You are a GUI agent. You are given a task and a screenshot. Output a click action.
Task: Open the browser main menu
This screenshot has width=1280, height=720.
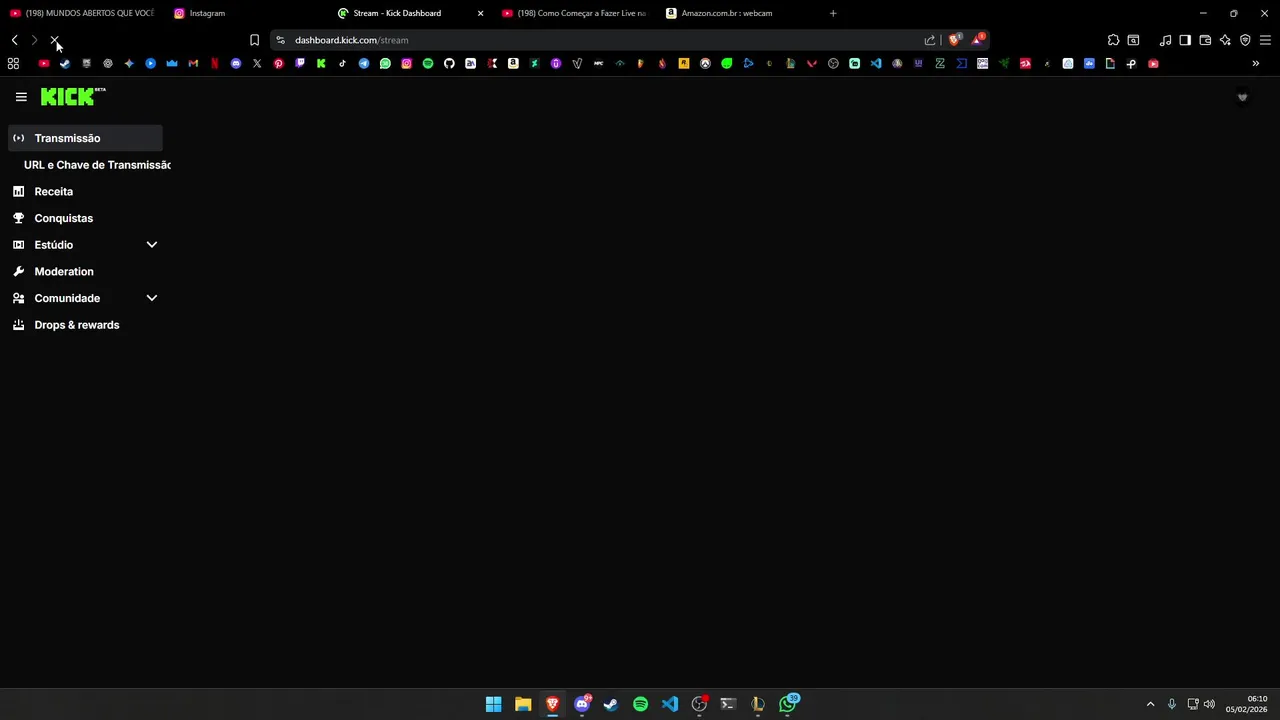(x=1265, y=40)
